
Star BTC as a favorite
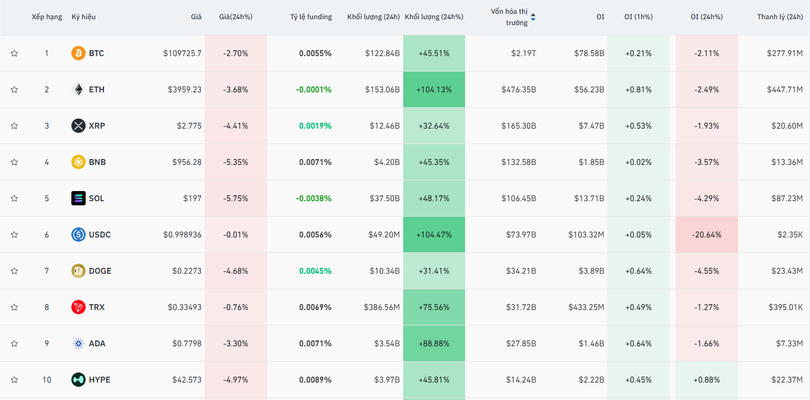(x=14, y=53)
